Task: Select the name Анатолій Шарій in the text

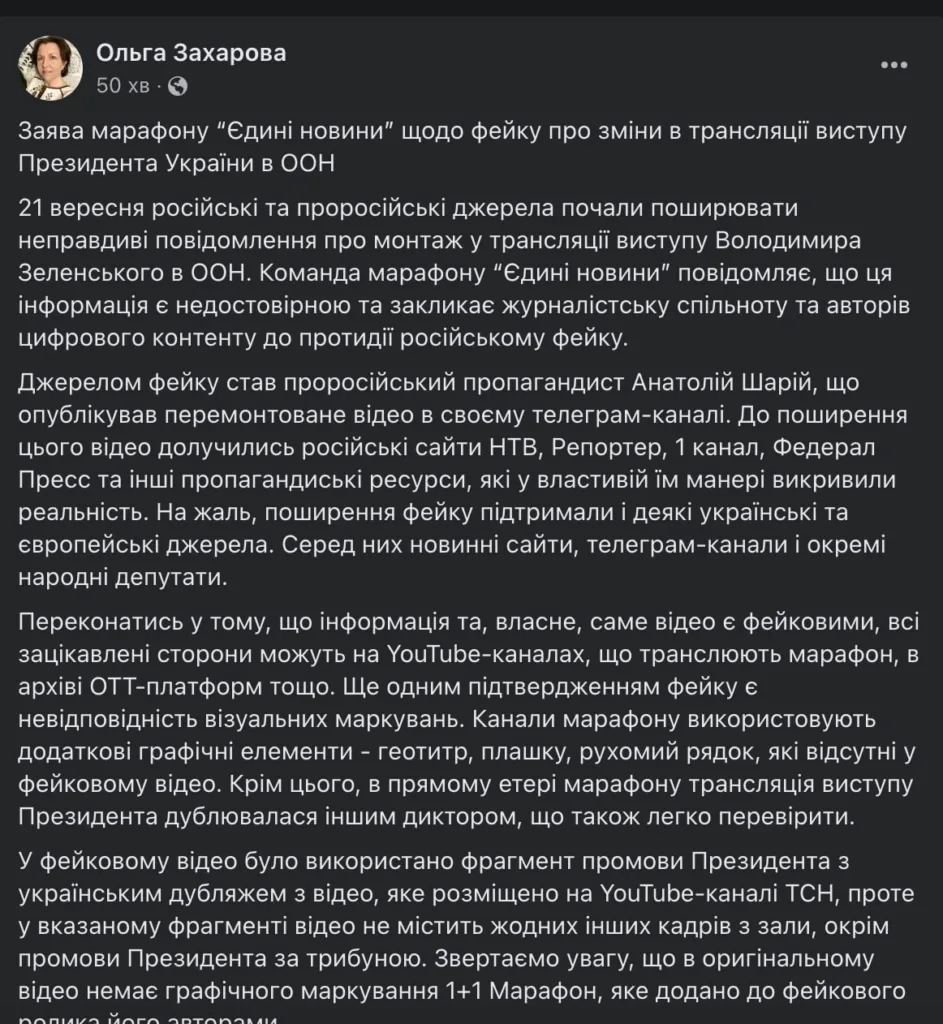Action: [x=723, y=382]
